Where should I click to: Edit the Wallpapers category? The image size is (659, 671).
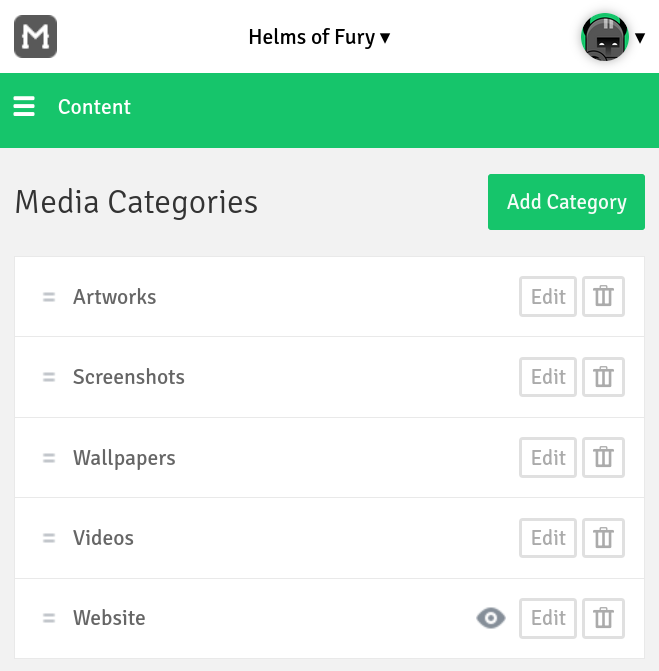click(548, 457)
